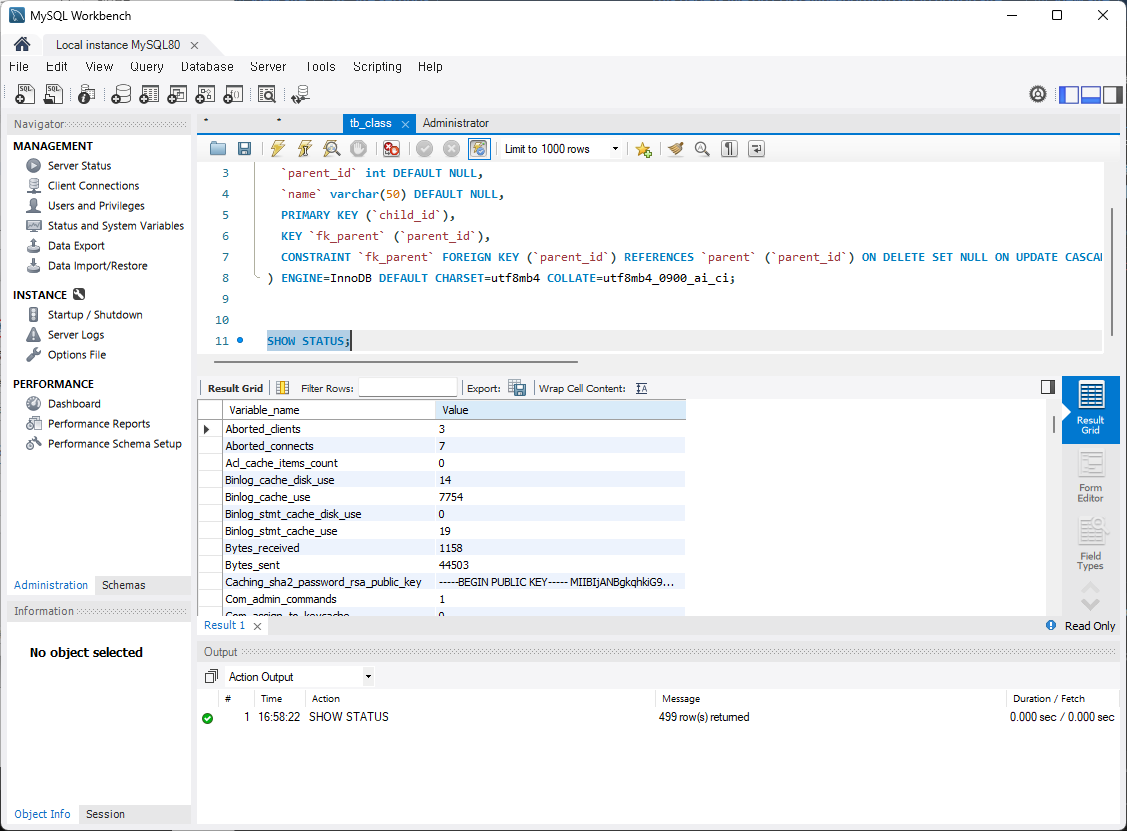
Task: Close the tb_class query tab
Action: (405, 124)
